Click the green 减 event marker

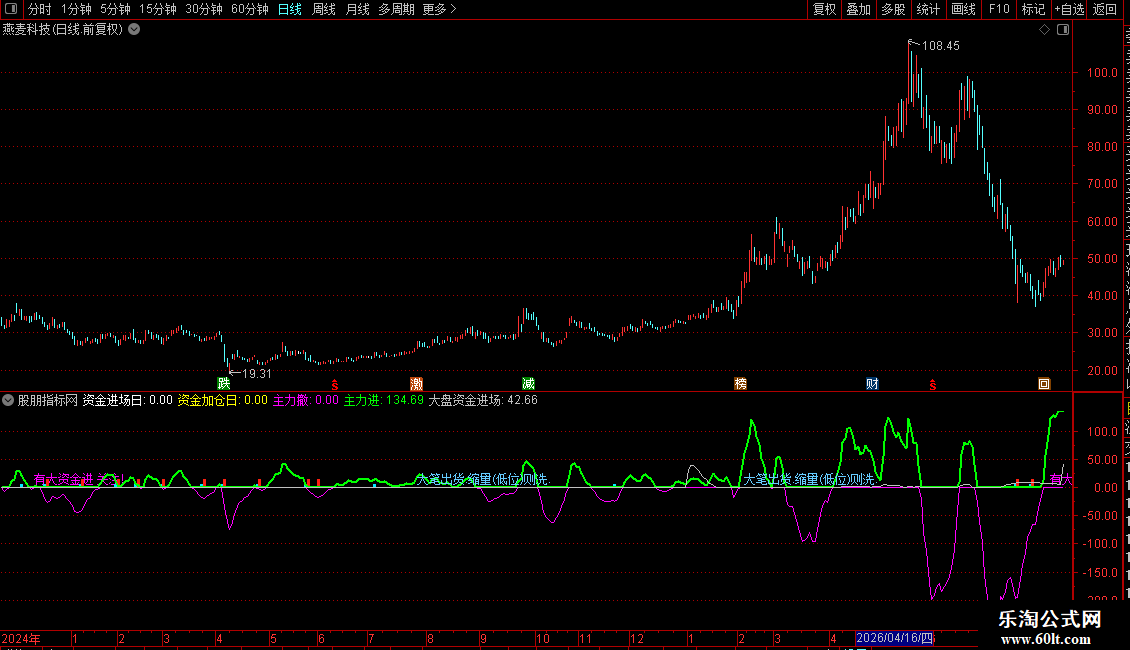click(x=528, y=383)
